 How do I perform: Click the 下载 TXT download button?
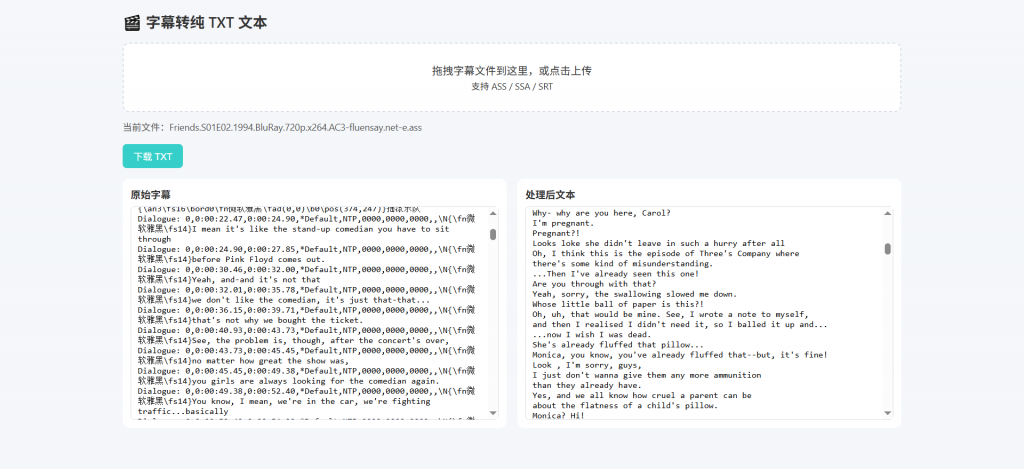pos(153,156)
